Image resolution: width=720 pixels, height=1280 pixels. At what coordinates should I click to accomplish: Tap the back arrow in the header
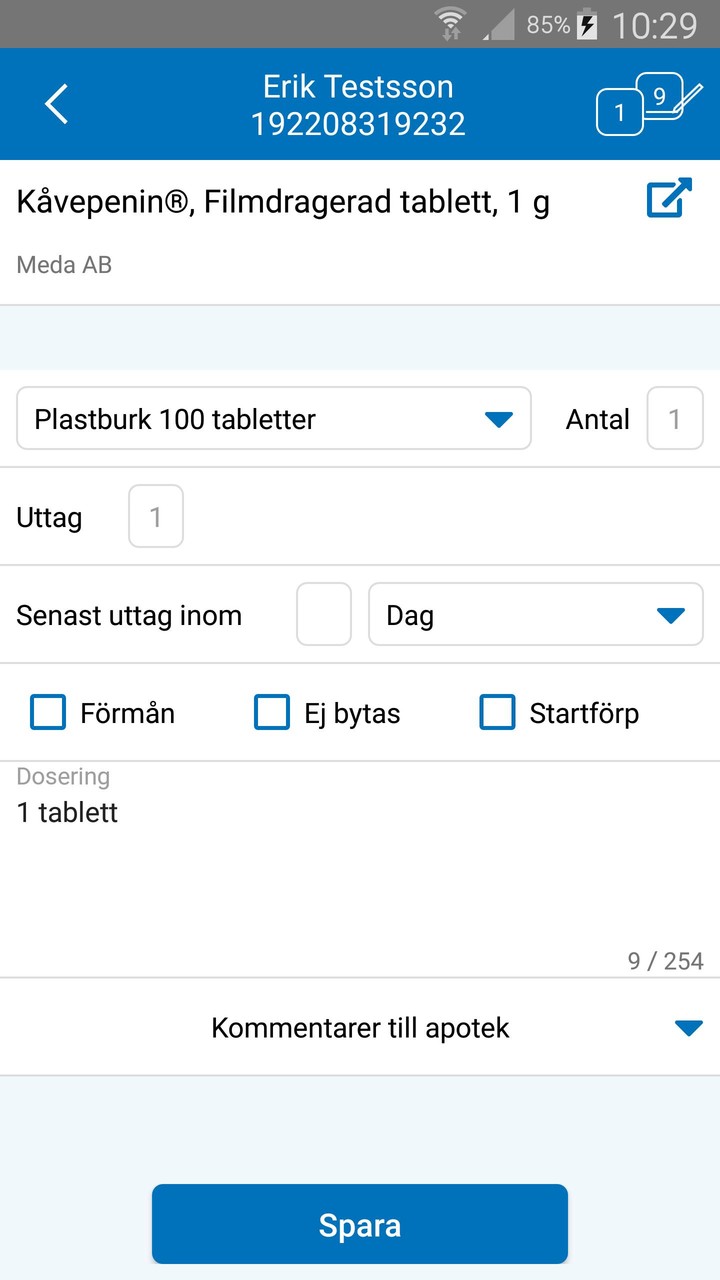coord(56,103)
